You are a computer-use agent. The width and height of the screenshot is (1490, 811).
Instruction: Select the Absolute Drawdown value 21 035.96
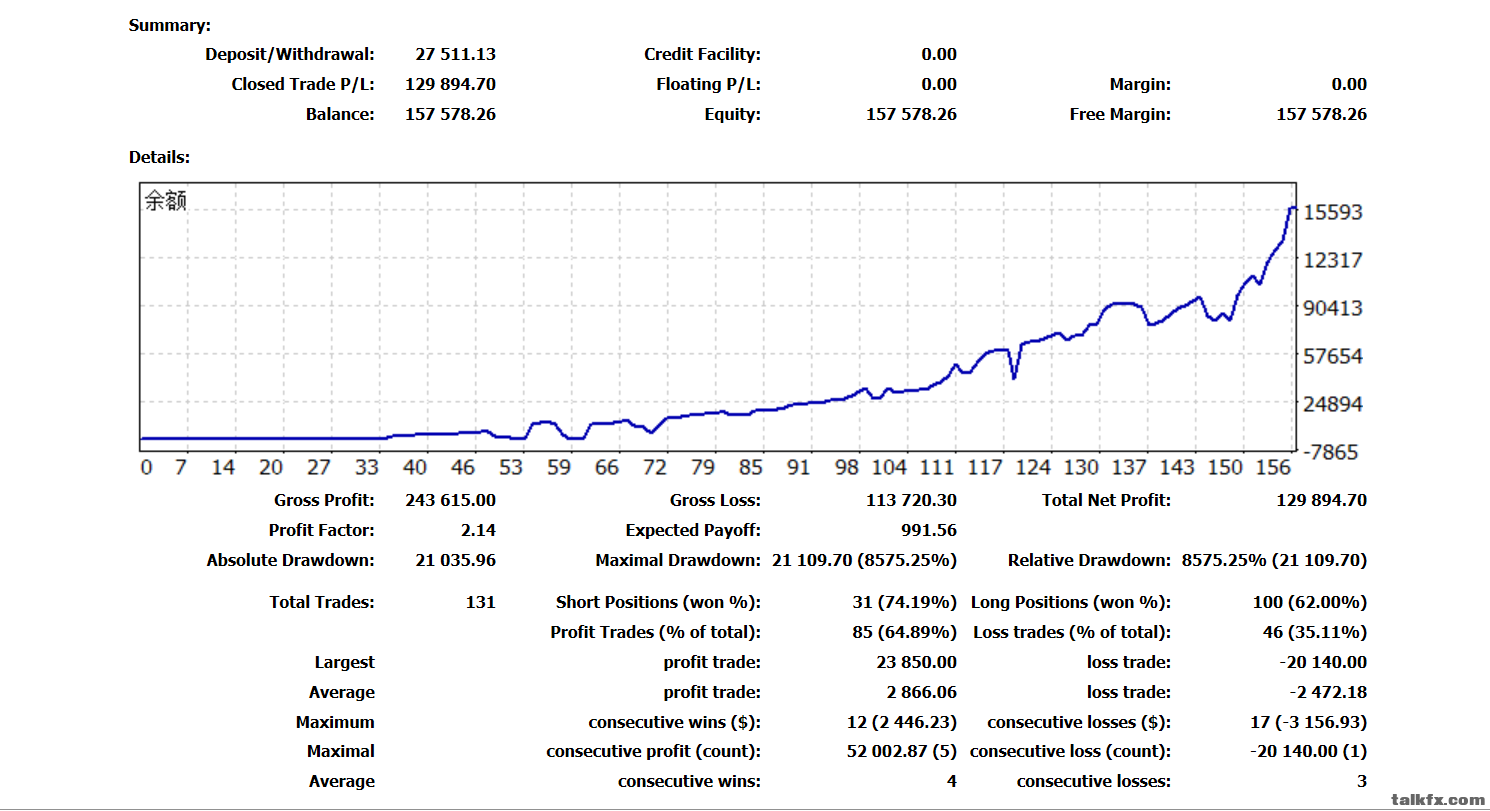tap(455, 560)
